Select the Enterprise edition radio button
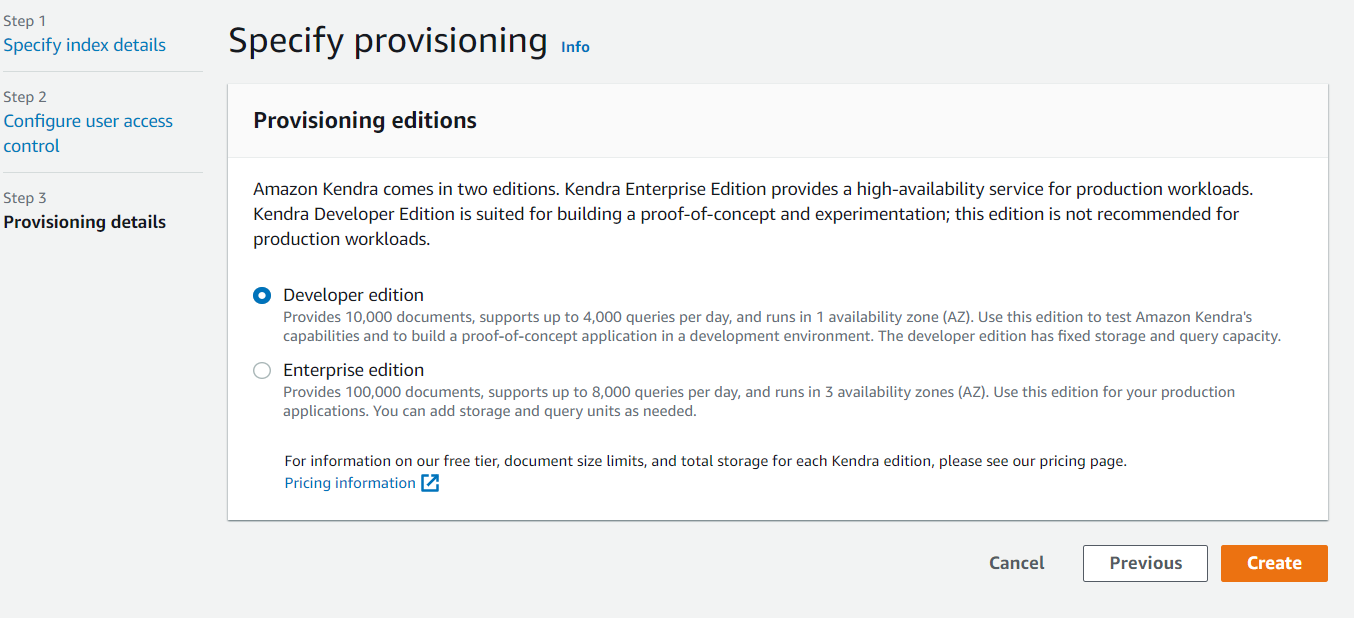 pos(262,370)
